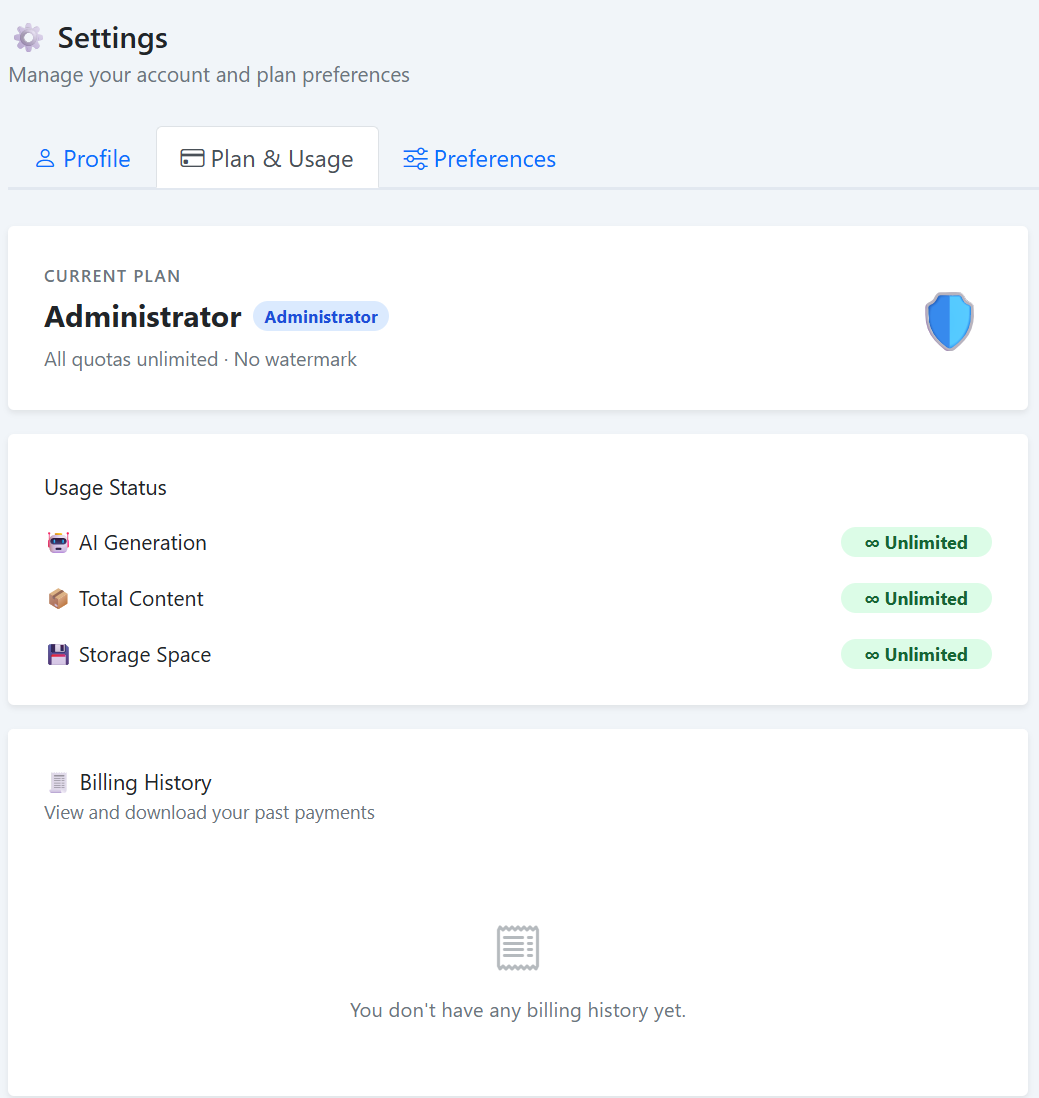This screenshot has width=1039, height=1098.
Task: Click the Total Content Unlimited badge
Action: point(916,599)
